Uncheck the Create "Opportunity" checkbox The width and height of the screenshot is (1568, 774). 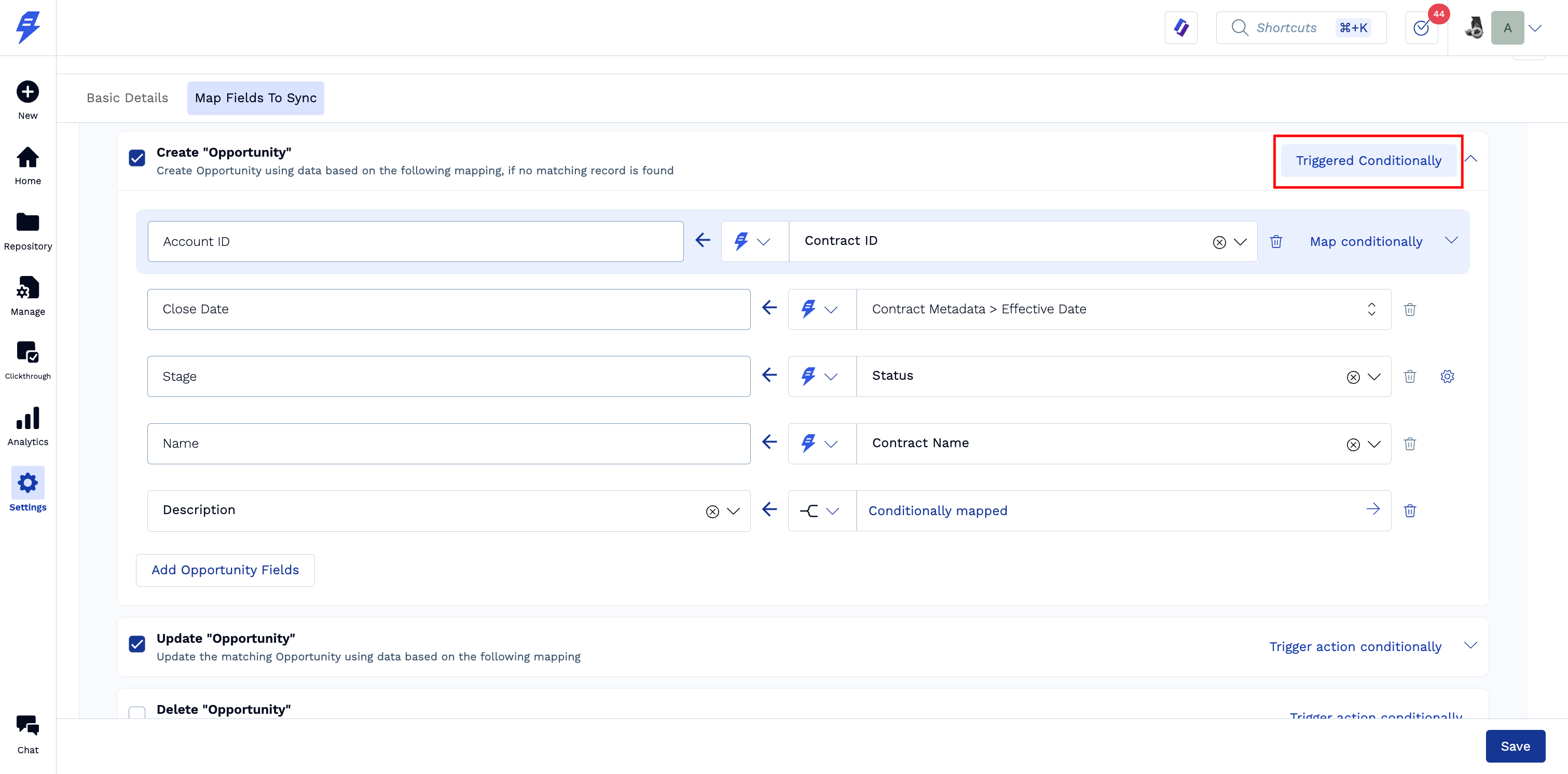(x=137, y=158)
